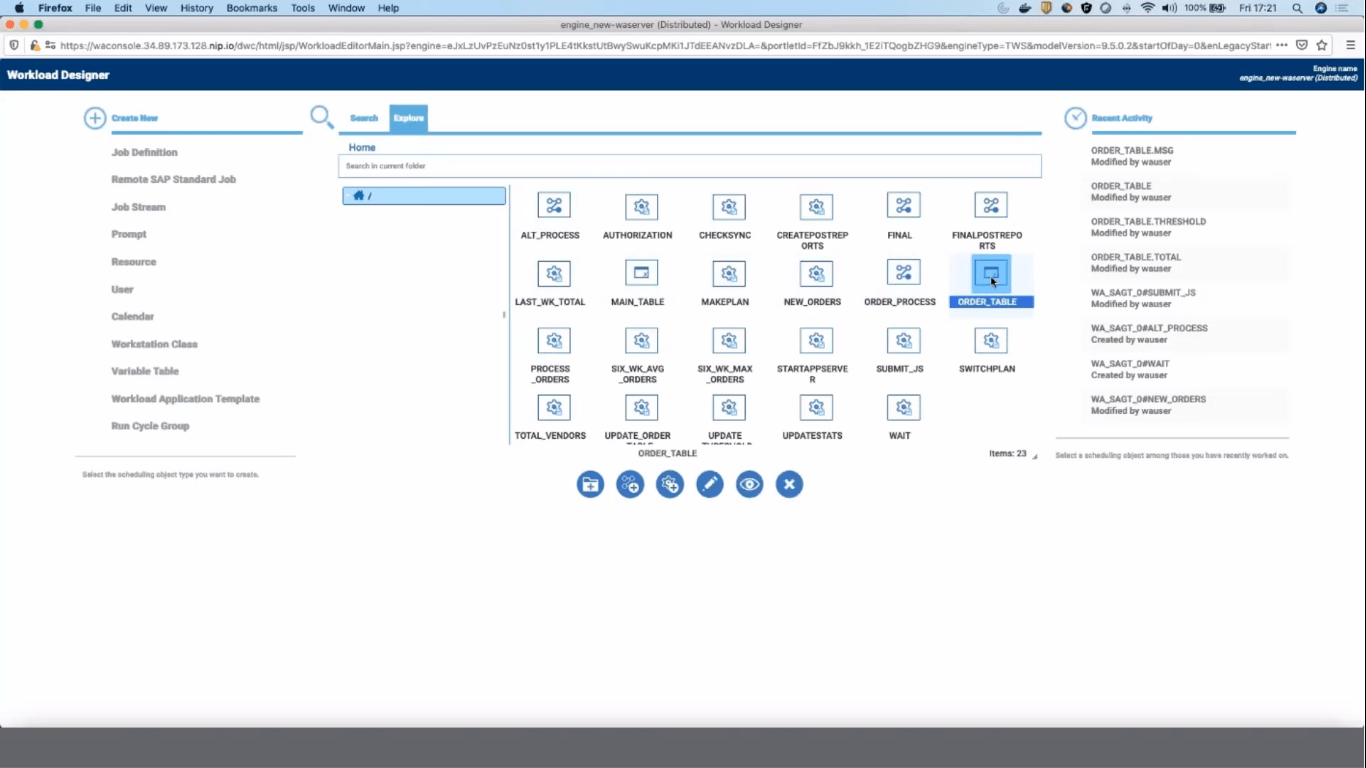Click the Recent Activity clock icon
The width and height of the screenshot is (1366, 768).
[1075, 118]
